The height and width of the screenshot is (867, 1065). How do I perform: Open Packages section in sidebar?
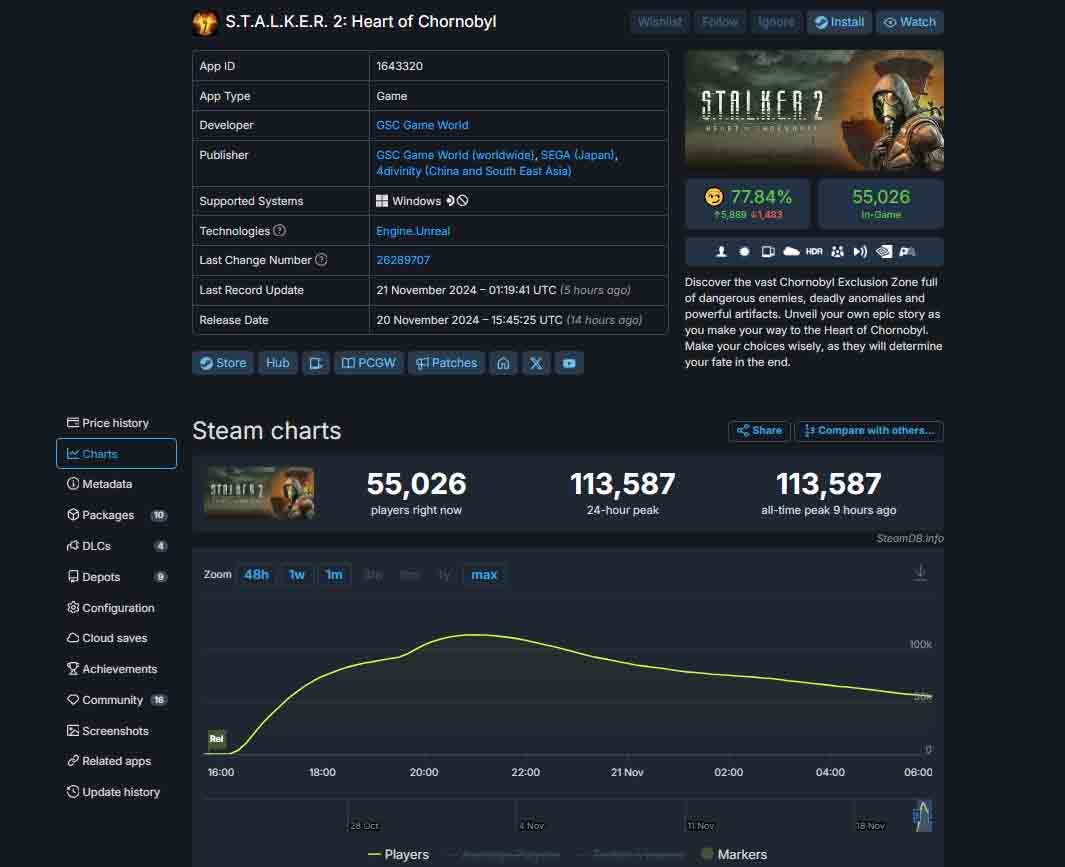pyautogui.click(x=116, y=515)
